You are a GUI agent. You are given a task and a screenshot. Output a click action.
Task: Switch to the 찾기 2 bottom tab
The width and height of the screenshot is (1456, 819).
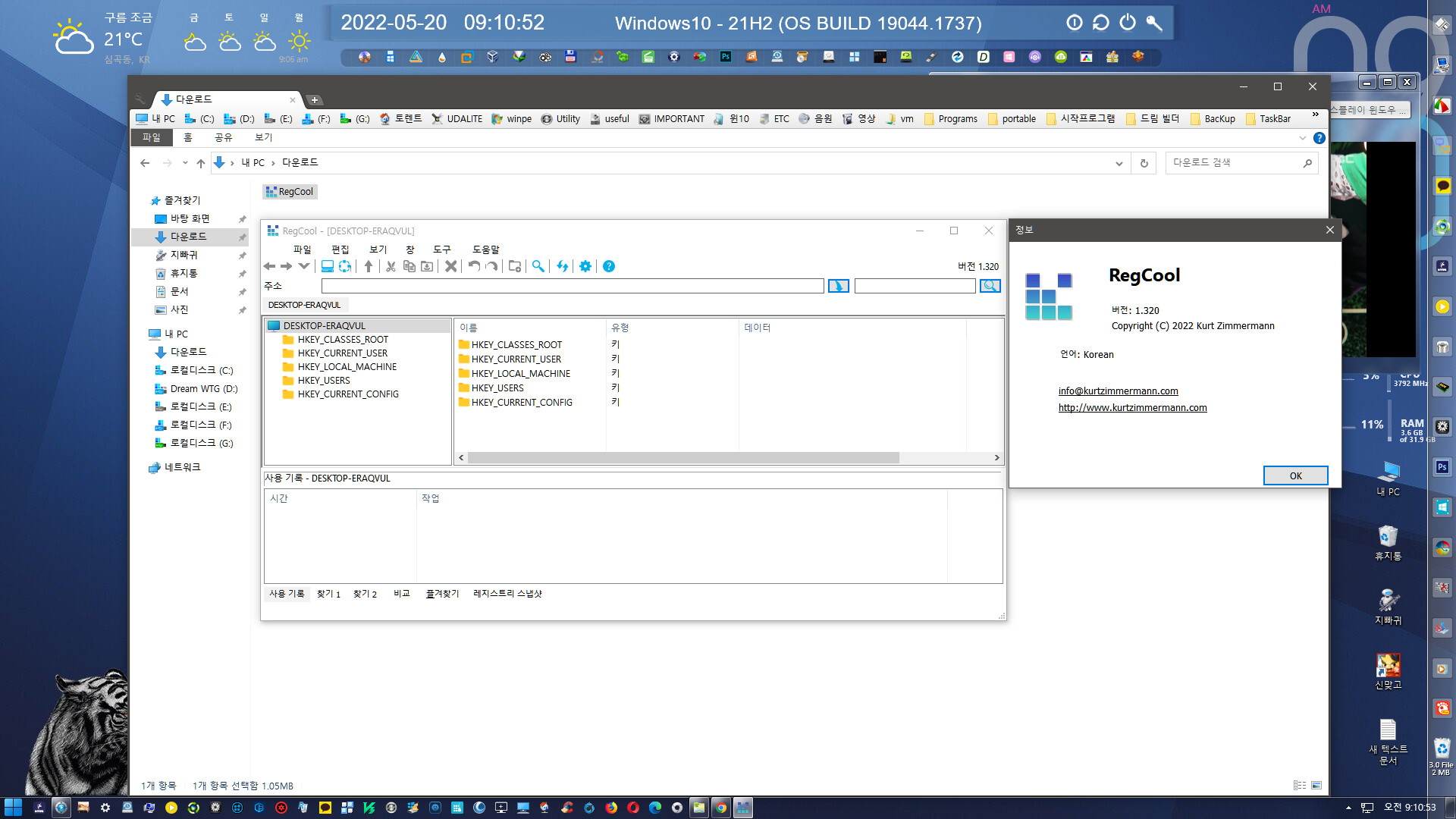[x=365, y=594]
